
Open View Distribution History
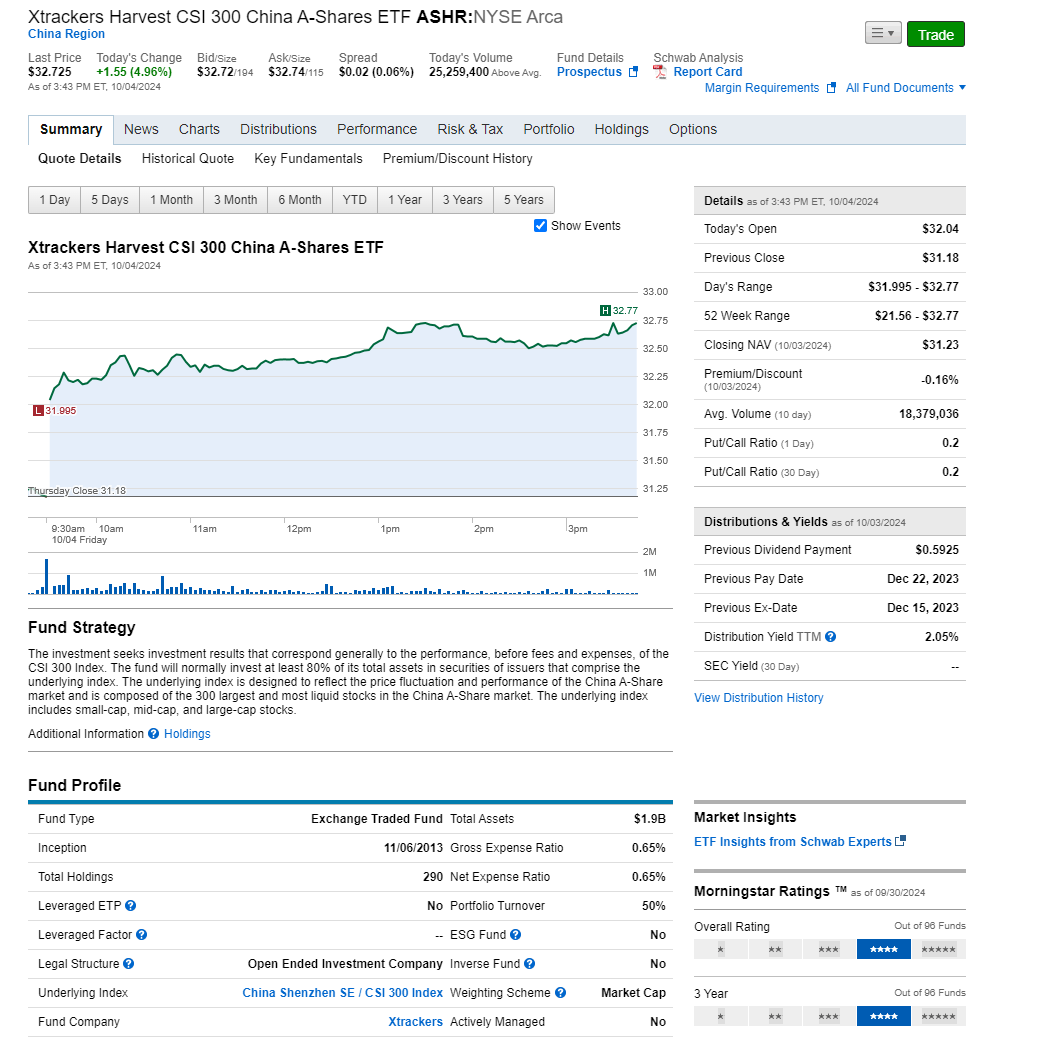(759, 697)
